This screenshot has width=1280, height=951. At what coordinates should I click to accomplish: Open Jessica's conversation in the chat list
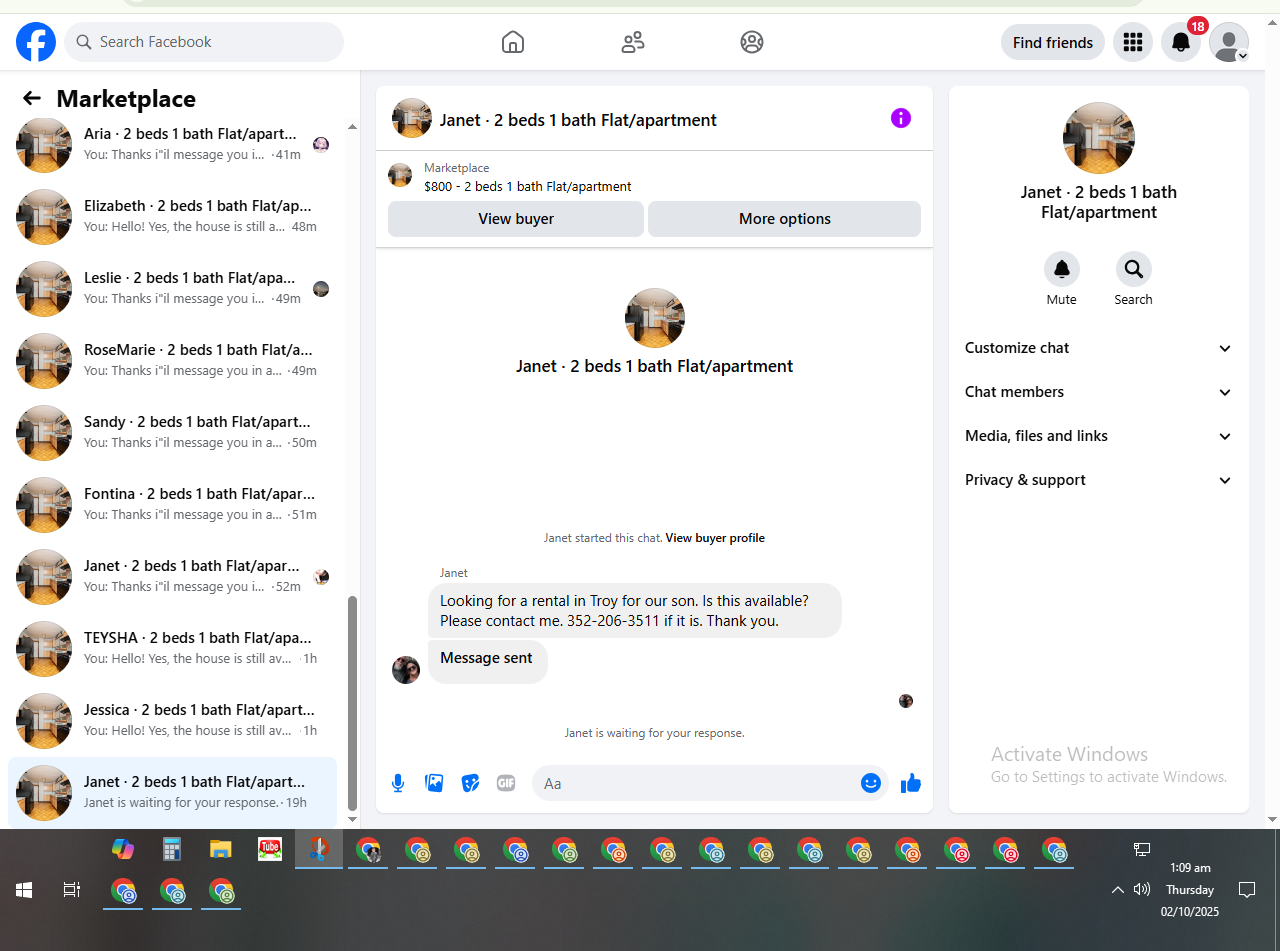(x=172, y=720)
